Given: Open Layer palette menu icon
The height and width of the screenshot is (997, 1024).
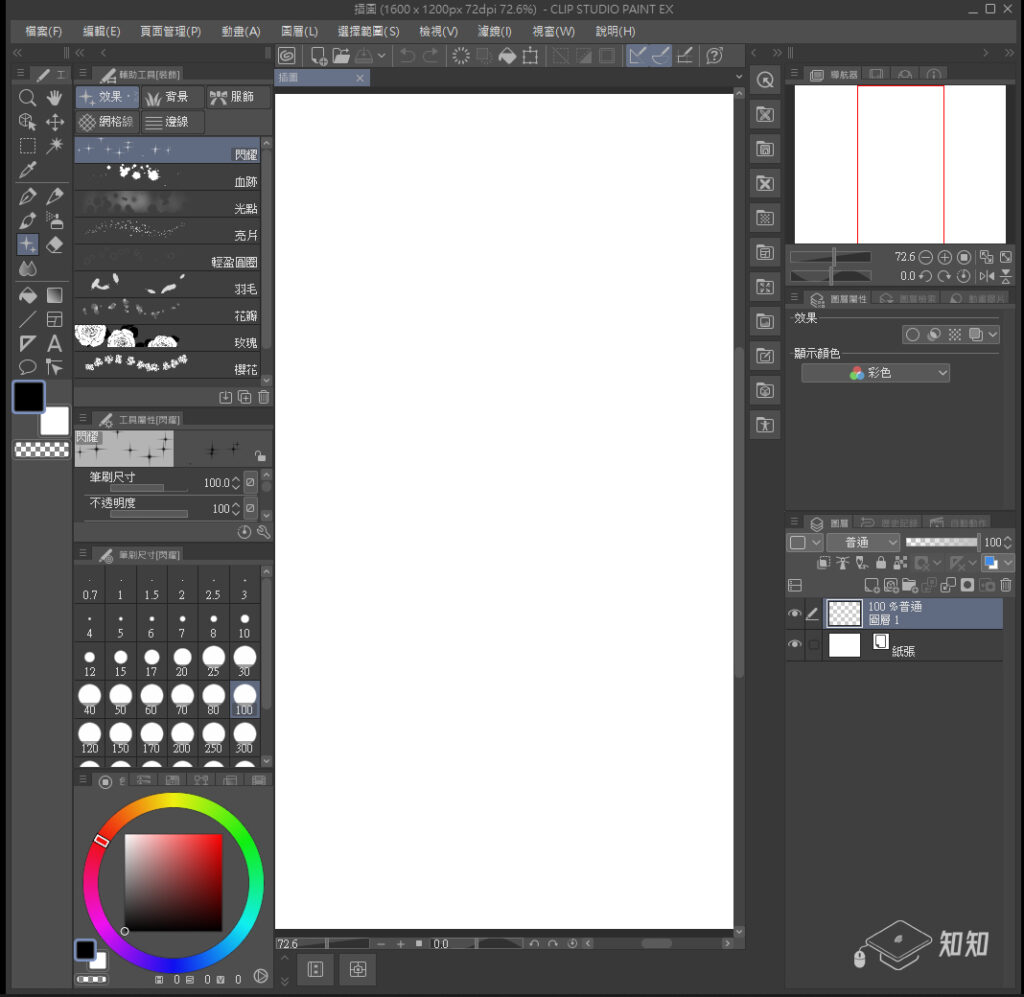Looking at the screenshot, I should tap(795, 522).
